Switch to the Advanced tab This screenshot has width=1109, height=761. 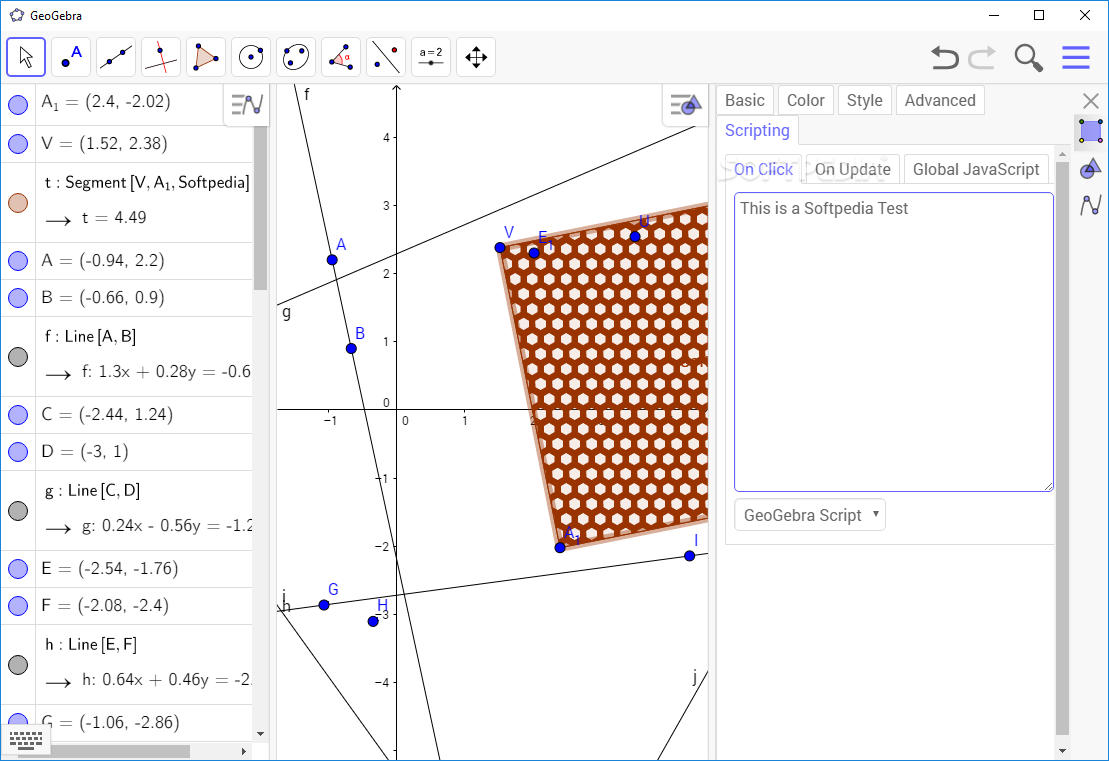(940, 100)
